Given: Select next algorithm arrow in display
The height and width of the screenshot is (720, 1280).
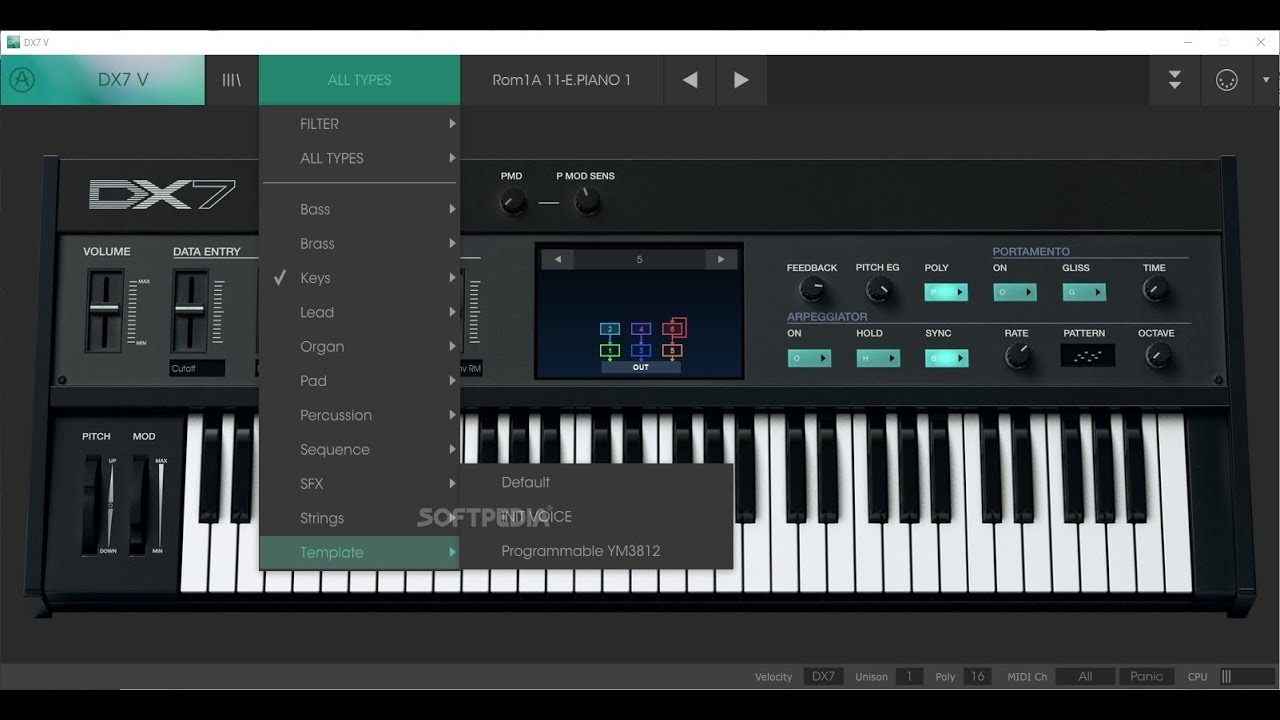Looking at the screenshot, I should (x=720, y=259).
